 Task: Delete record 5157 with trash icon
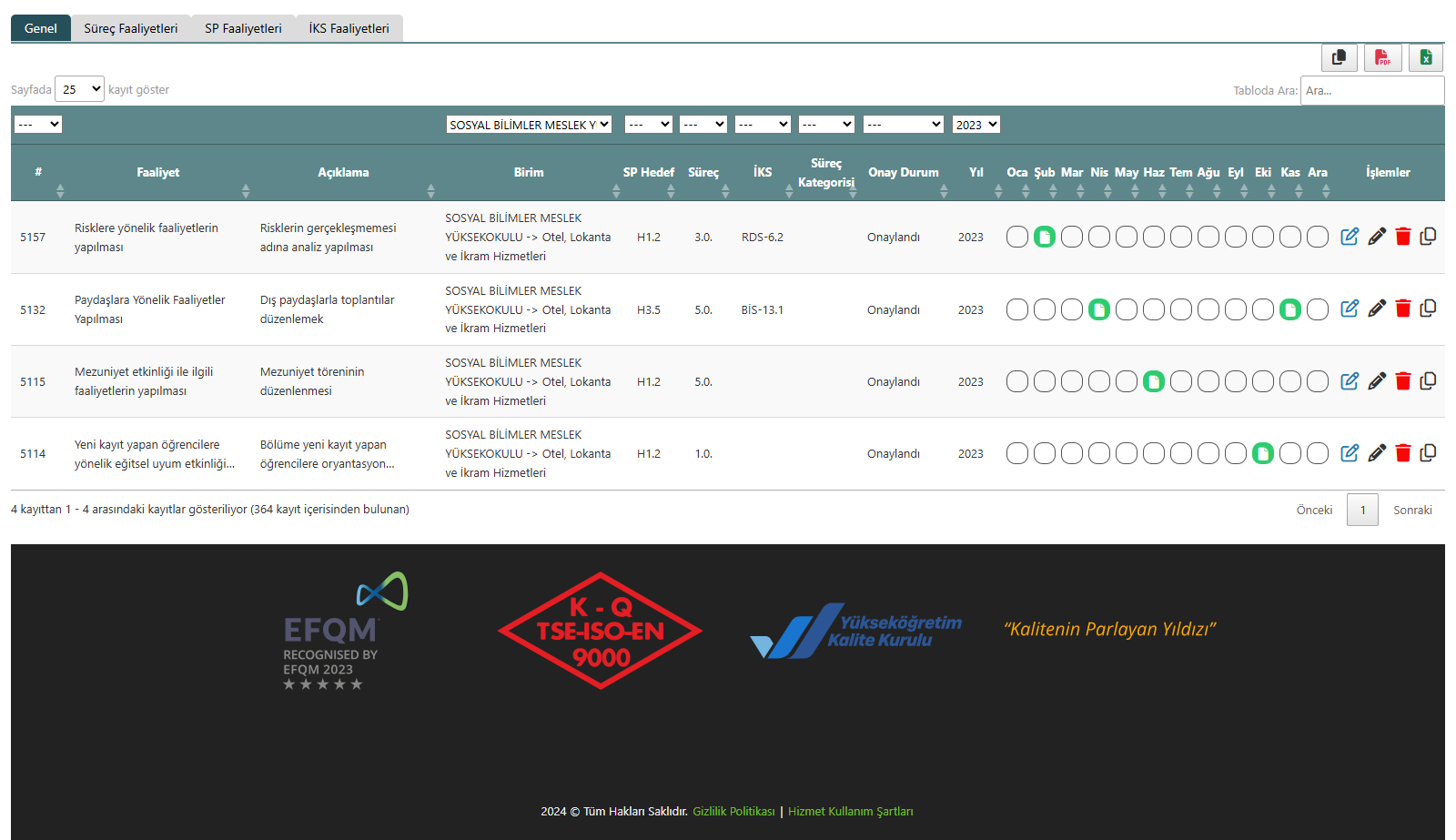click(1403, 237)
